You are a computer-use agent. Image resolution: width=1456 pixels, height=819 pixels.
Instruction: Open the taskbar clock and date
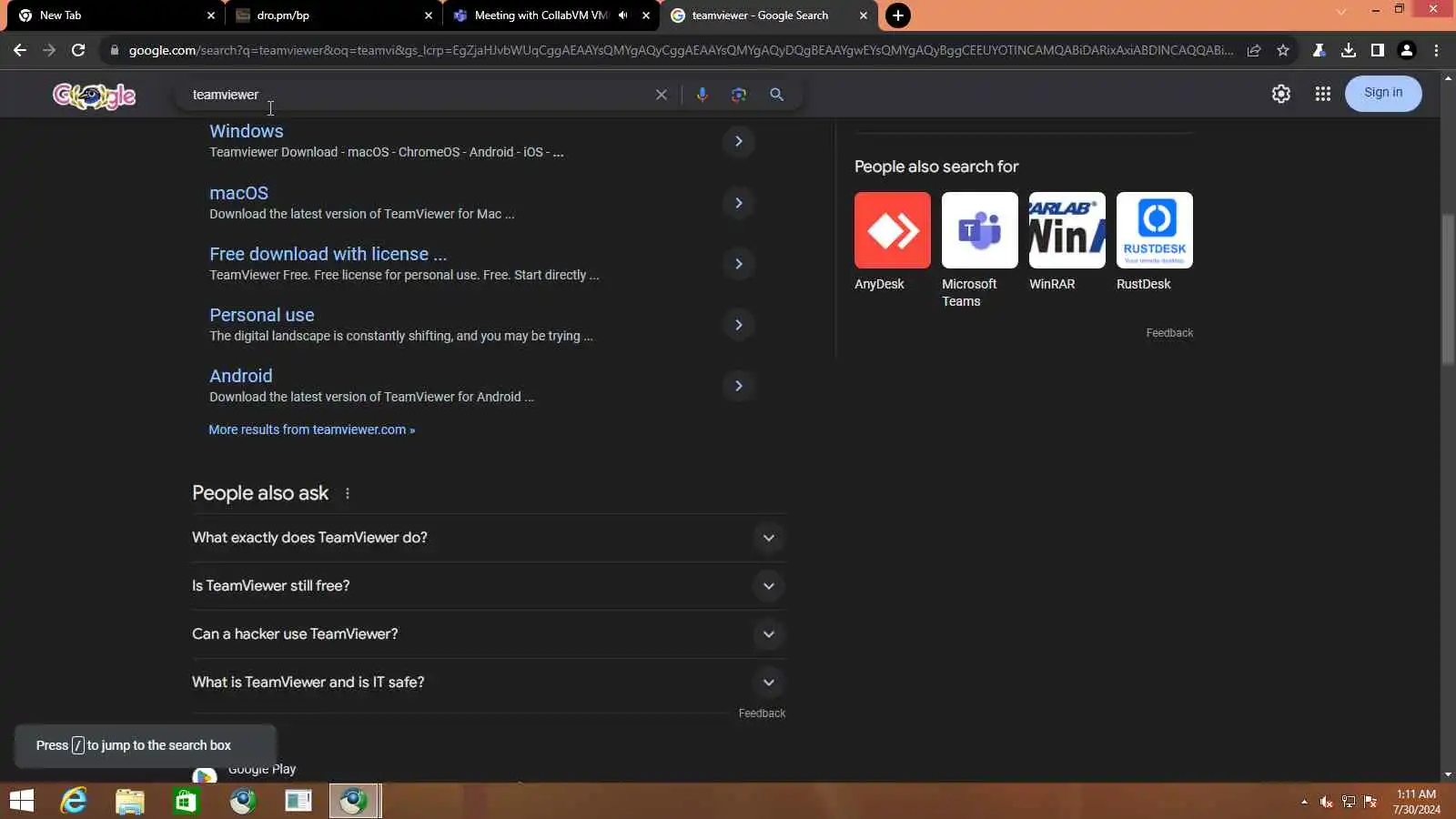tap(1416, 802)
